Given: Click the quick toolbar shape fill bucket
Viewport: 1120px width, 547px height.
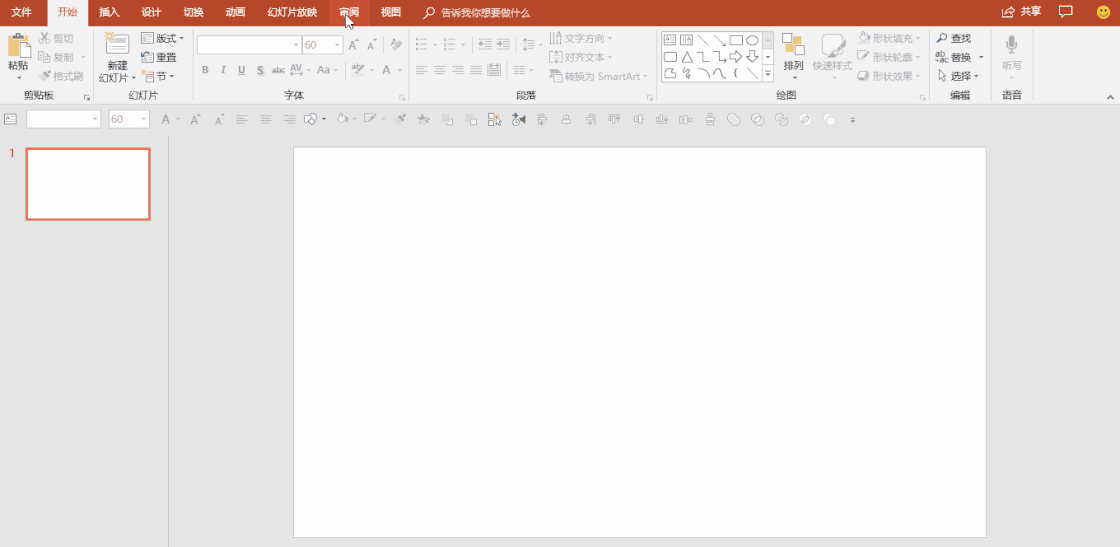Looking at the screenshot, I should click(x=342, y=119).
